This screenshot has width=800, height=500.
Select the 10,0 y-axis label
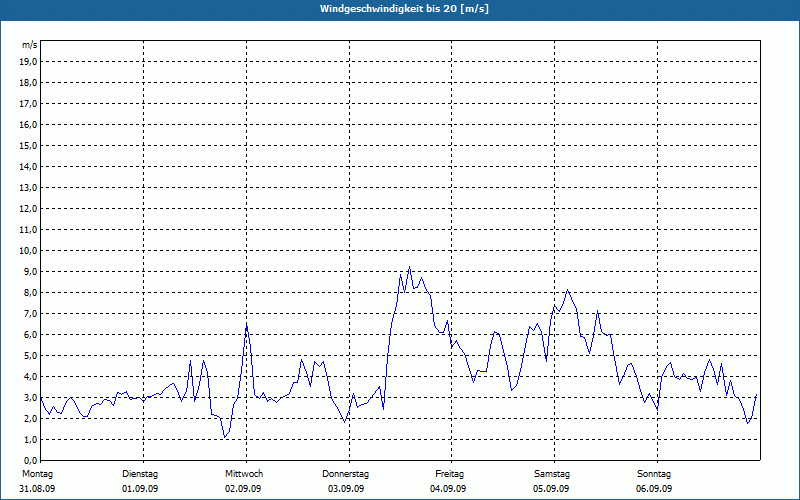click(x=27, y=251)
